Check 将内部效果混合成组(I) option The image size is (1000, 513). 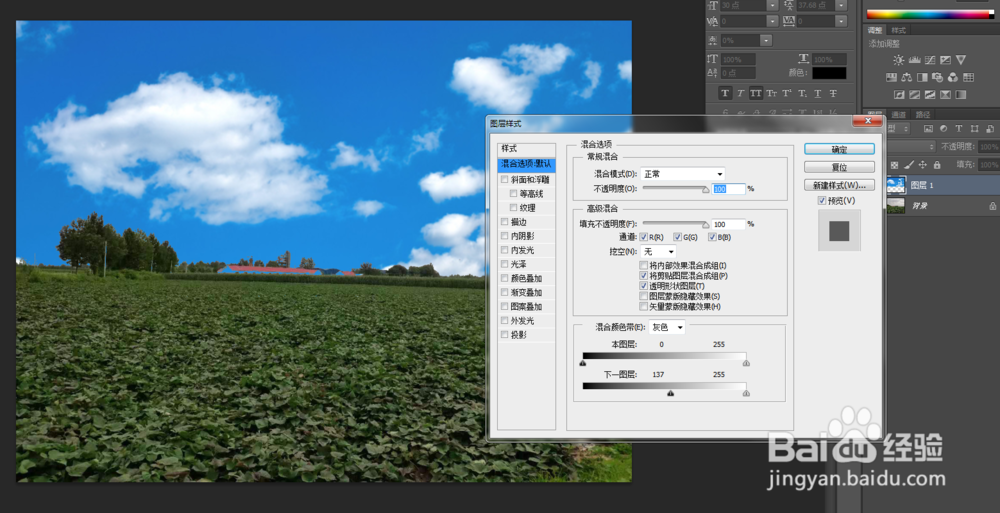click(x=643, y=265)
